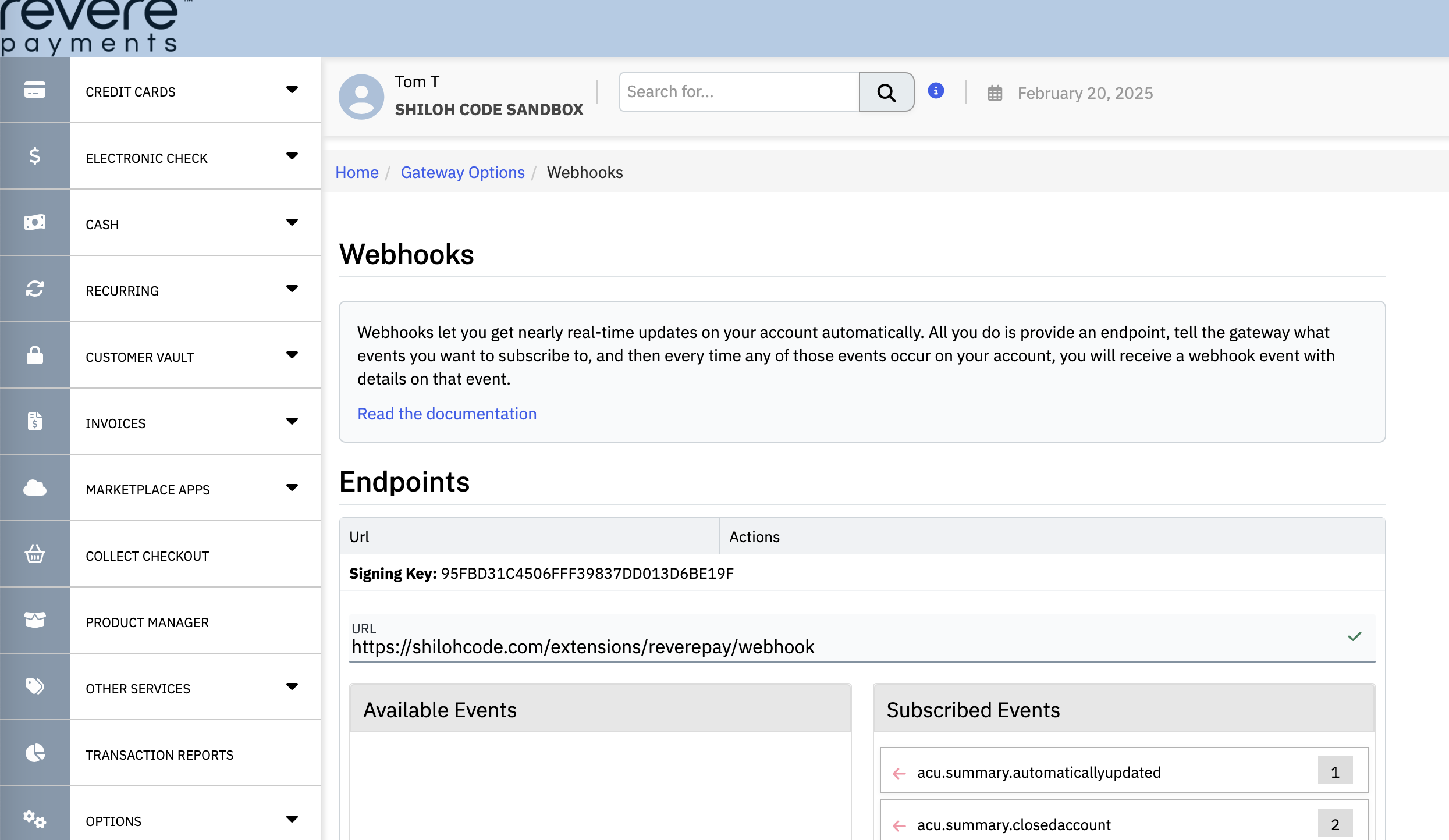The image size is (1449, 840).
Task: Go to the Home breadcrumb link
Action: (357, 172)
